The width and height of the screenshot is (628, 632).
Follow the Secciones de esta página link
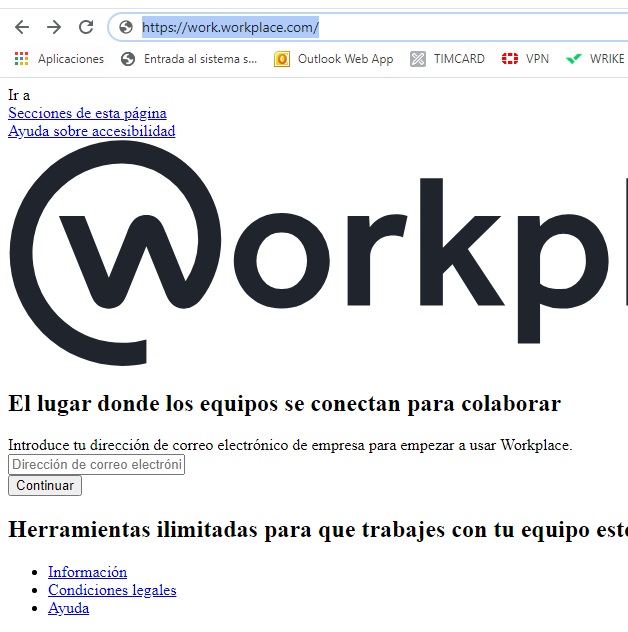[x=87, y=113]
